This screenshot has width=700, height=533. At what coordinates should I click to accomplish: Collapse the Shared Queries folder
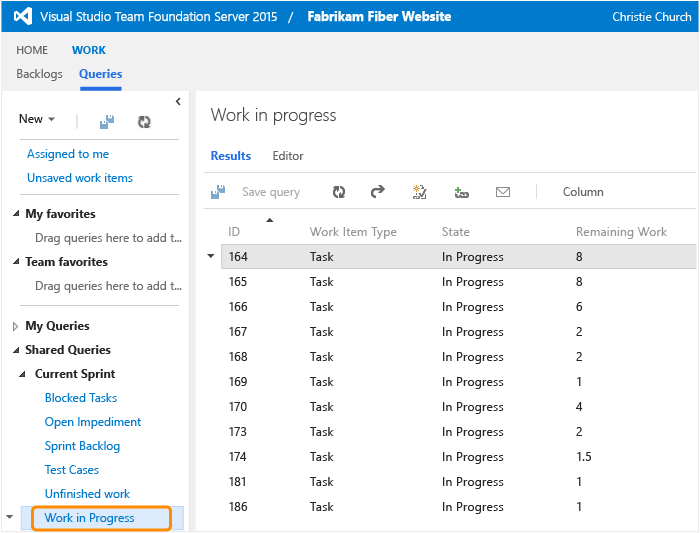(16, 350)
